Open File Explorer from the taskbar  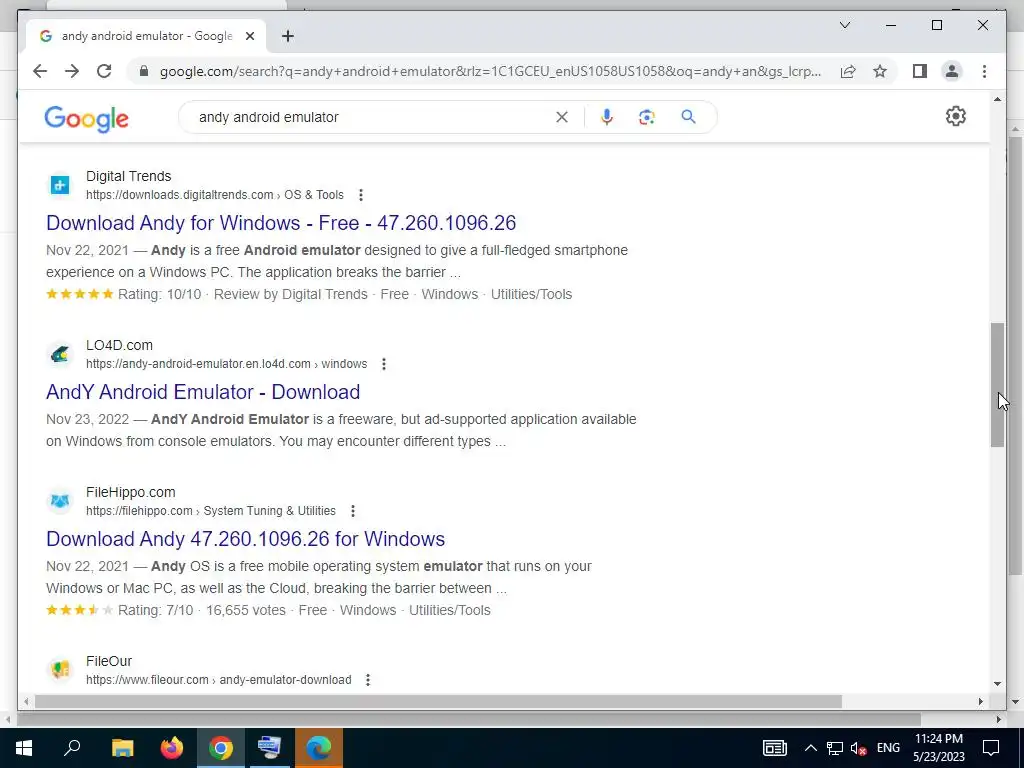click(x=122, y=748)
